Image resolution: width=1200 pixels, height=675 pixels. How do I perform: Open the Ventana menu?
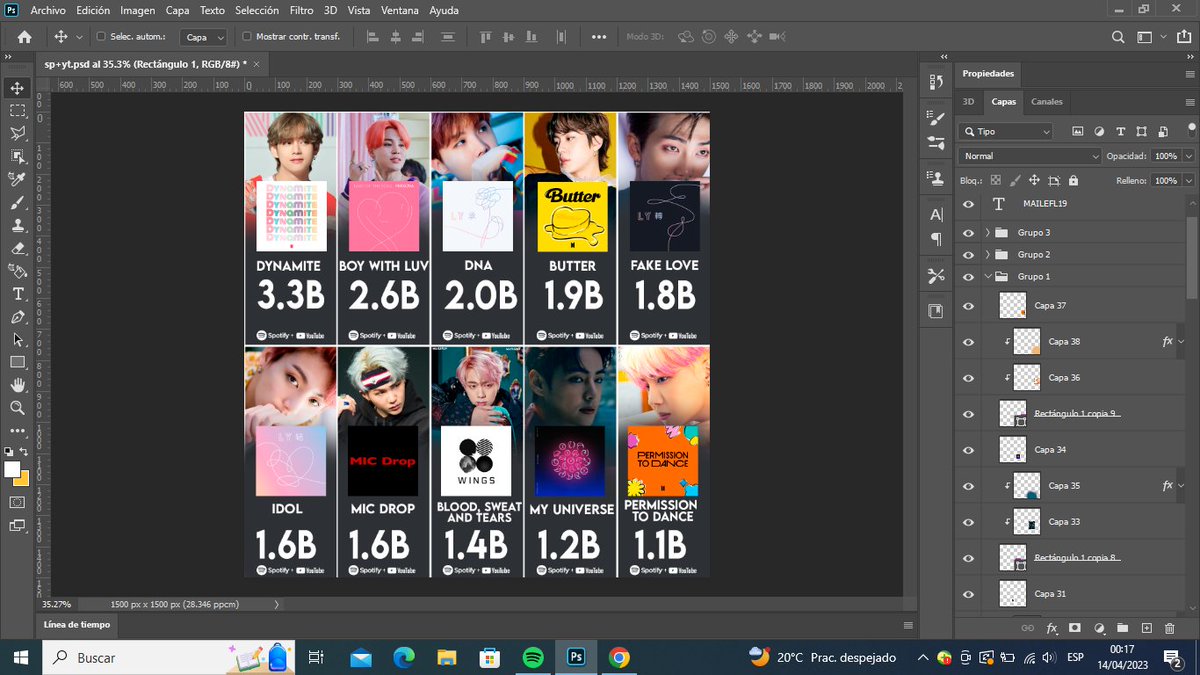point(400,9)
